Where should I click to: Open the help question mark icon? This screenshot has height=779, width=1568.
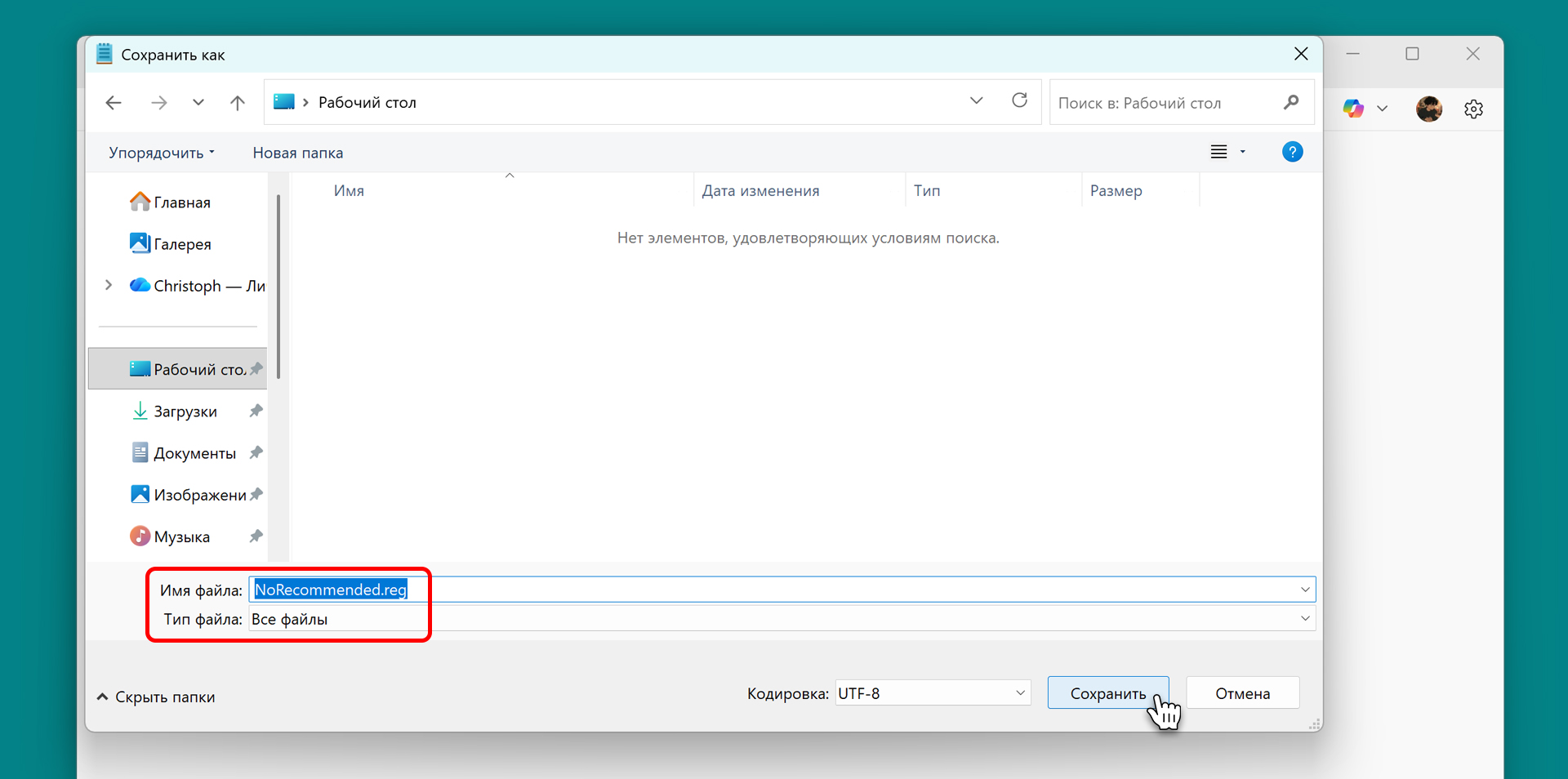tap(1292, 152)
